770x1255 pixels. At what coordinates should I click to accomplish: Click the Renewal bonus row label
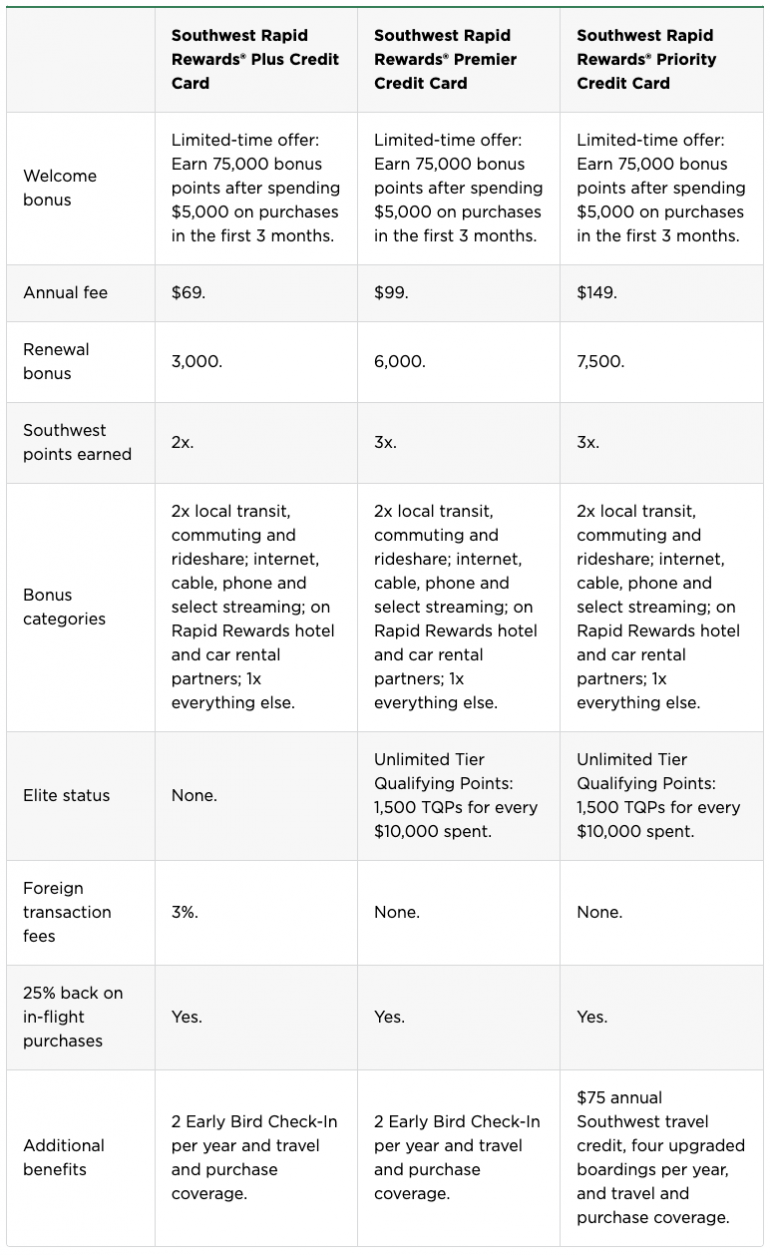pos(56,361)
